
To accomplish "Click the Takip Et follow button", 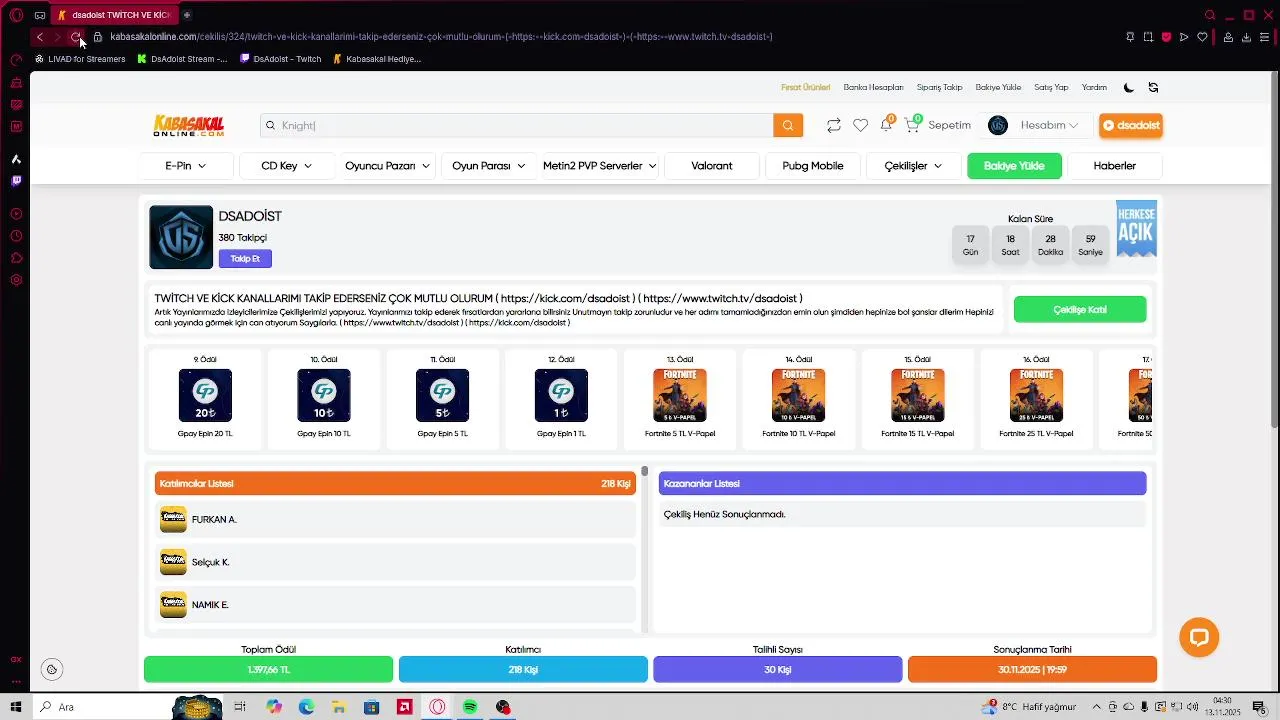I will pyautogui.click(x=245, y=258).
